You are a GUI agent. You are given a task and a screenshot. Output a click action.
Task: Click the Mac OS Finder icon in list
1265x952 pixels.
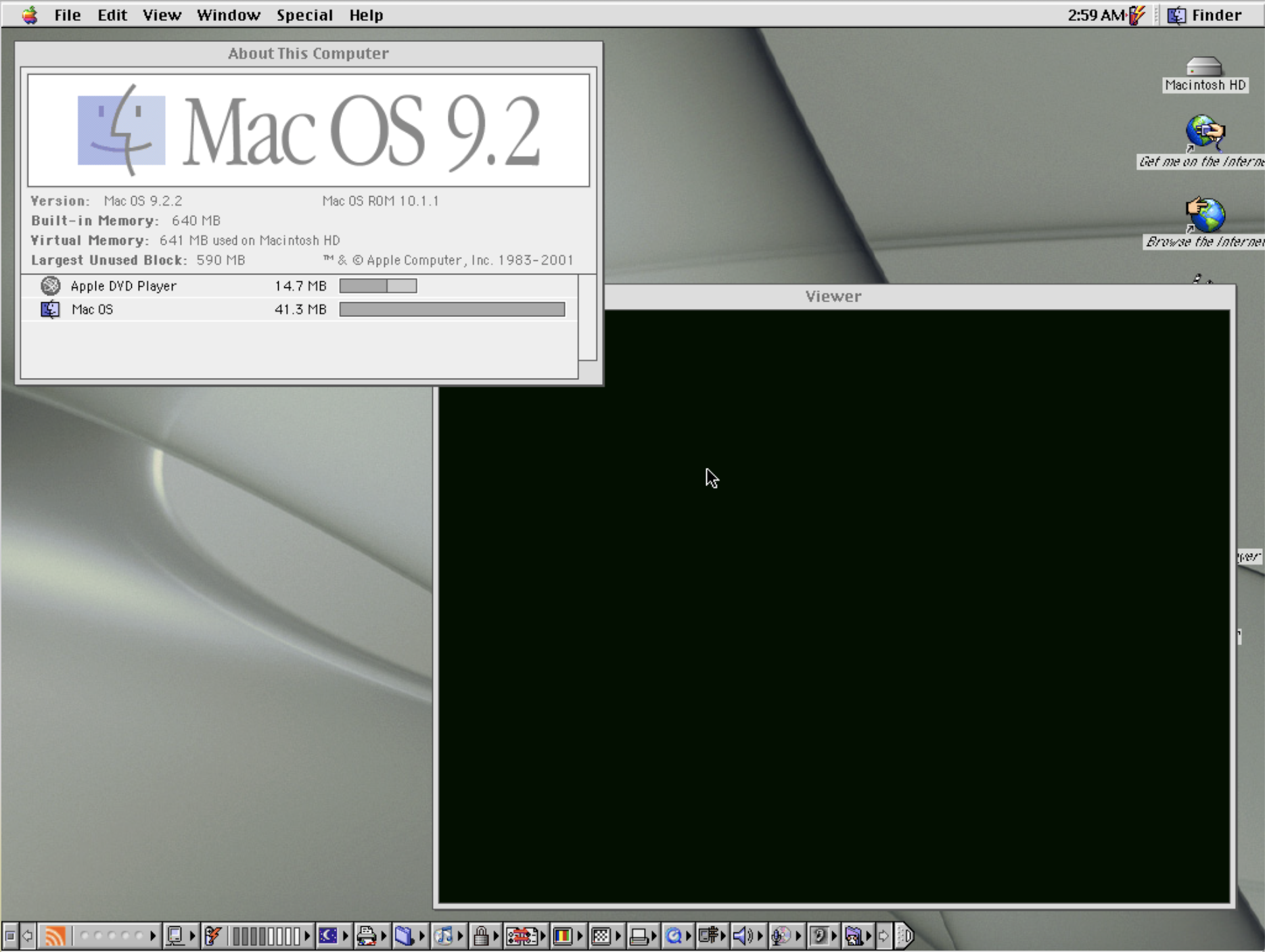[50, 310]
